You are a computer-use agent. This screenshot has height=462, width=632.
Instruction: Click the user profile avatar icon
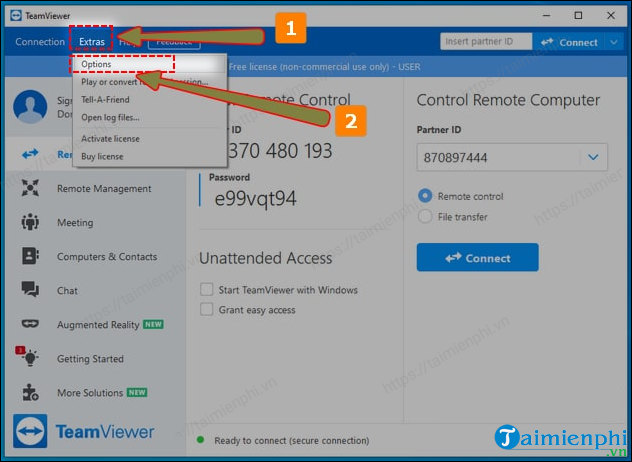(x=30, y=106)
